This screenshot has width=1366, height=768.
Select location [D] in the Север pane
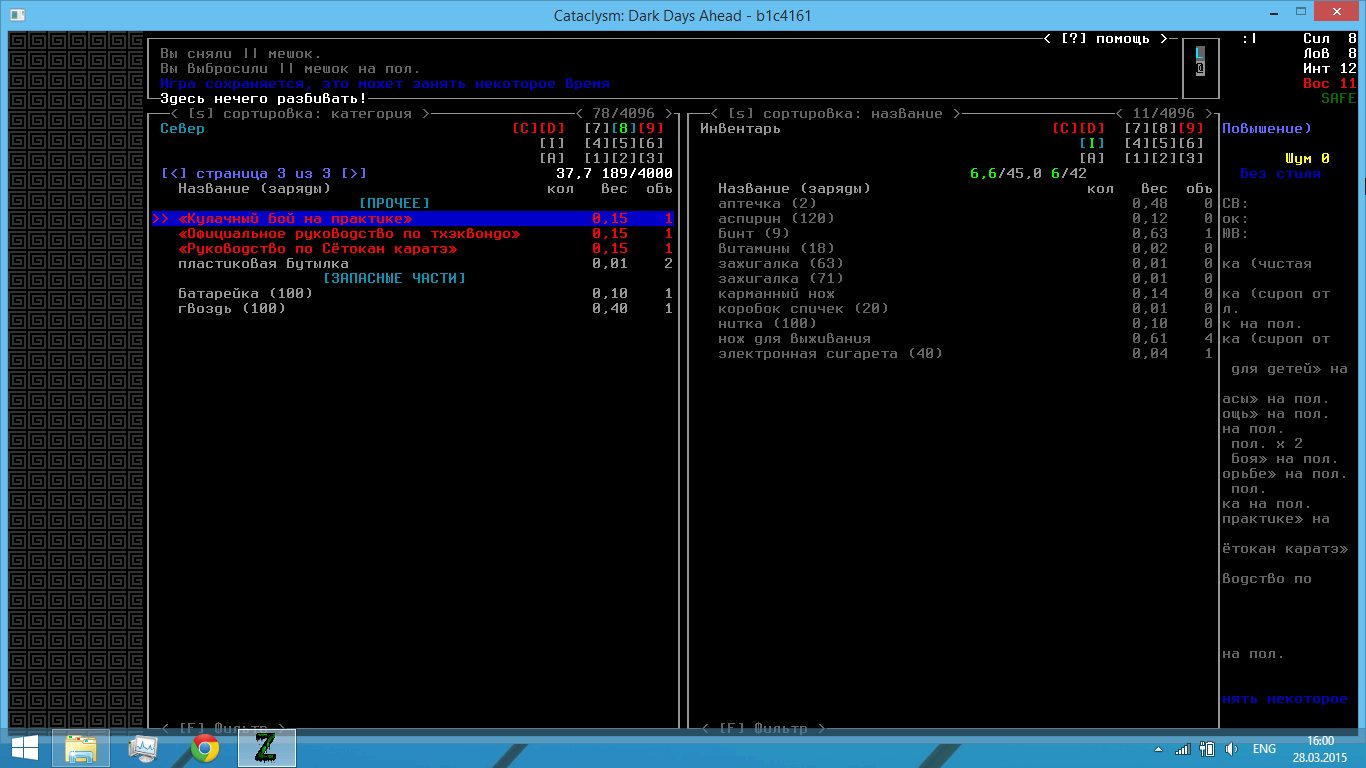(552, 129)
